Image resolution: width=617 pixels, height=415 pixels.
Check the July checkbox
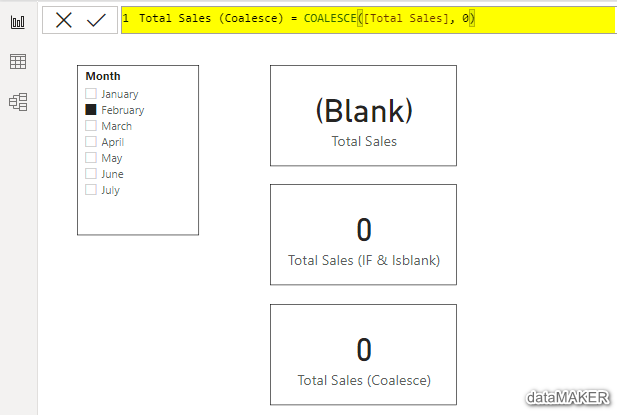[91, 190]
